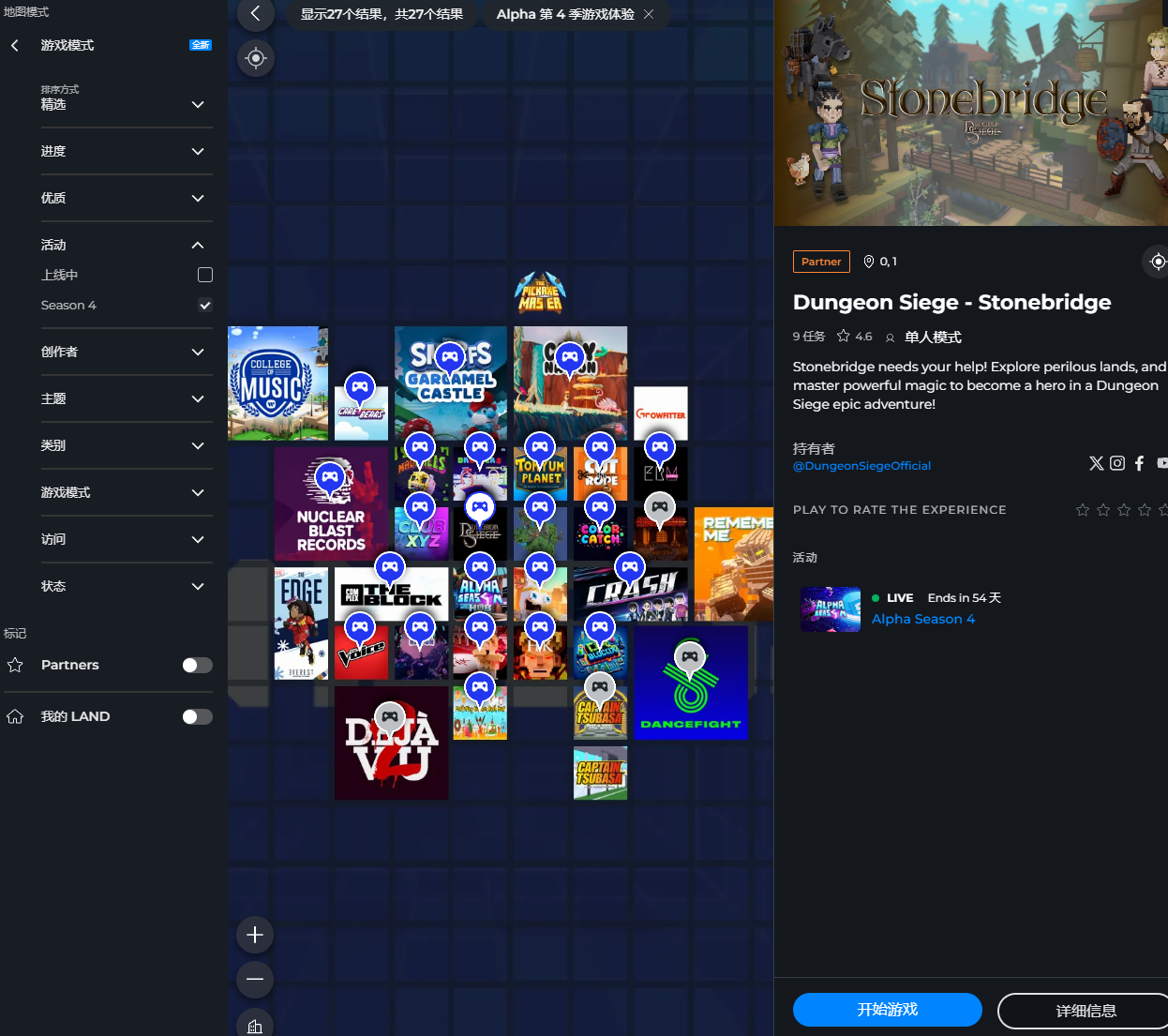Screen dimensions: 1168x1036
Task: Collapse the 活动 filter section
Action: coord(127,245)
